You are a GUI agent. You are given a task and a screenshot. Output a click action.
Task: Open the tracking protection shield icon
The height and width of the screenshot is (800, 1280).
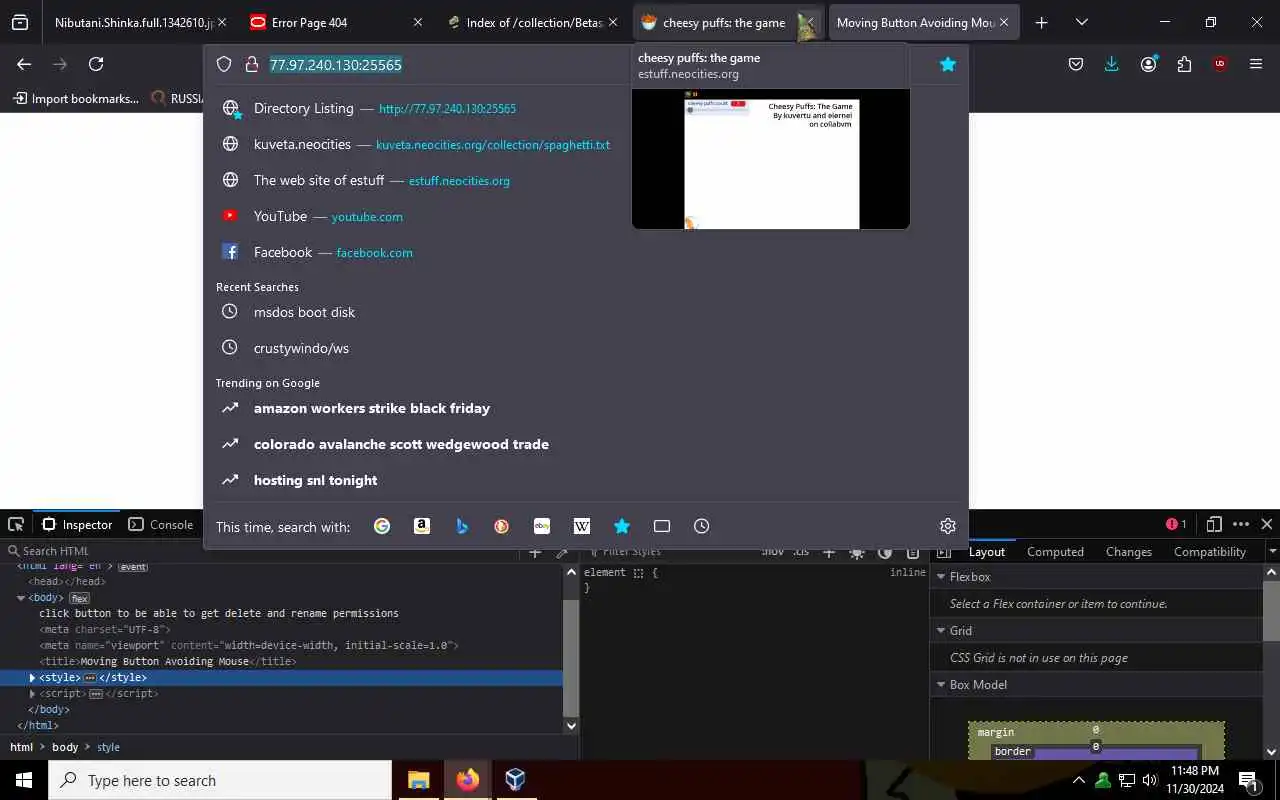click(224, 64)
